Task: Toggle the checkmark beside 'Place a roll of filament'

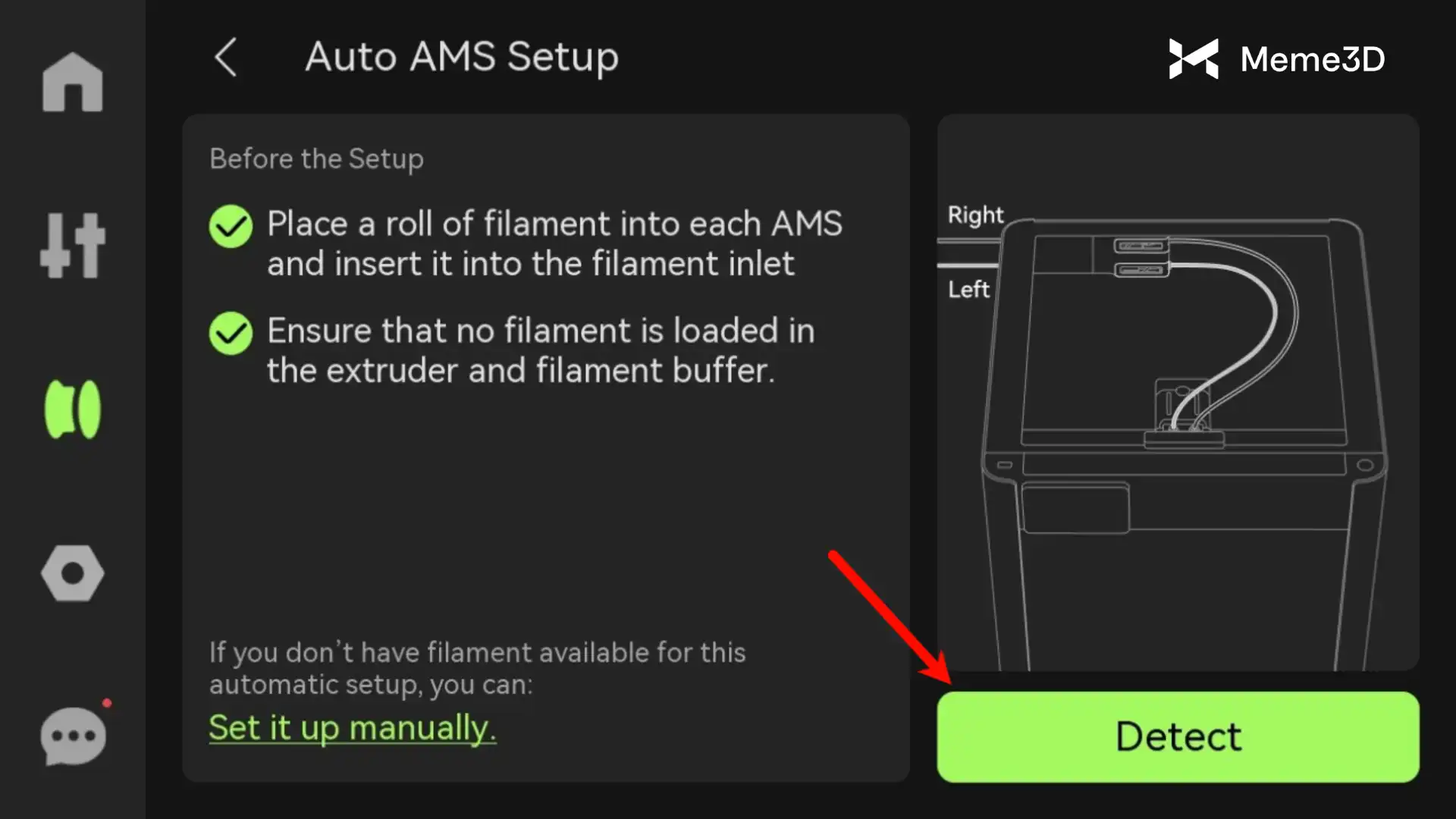Action: pos(231,226)
